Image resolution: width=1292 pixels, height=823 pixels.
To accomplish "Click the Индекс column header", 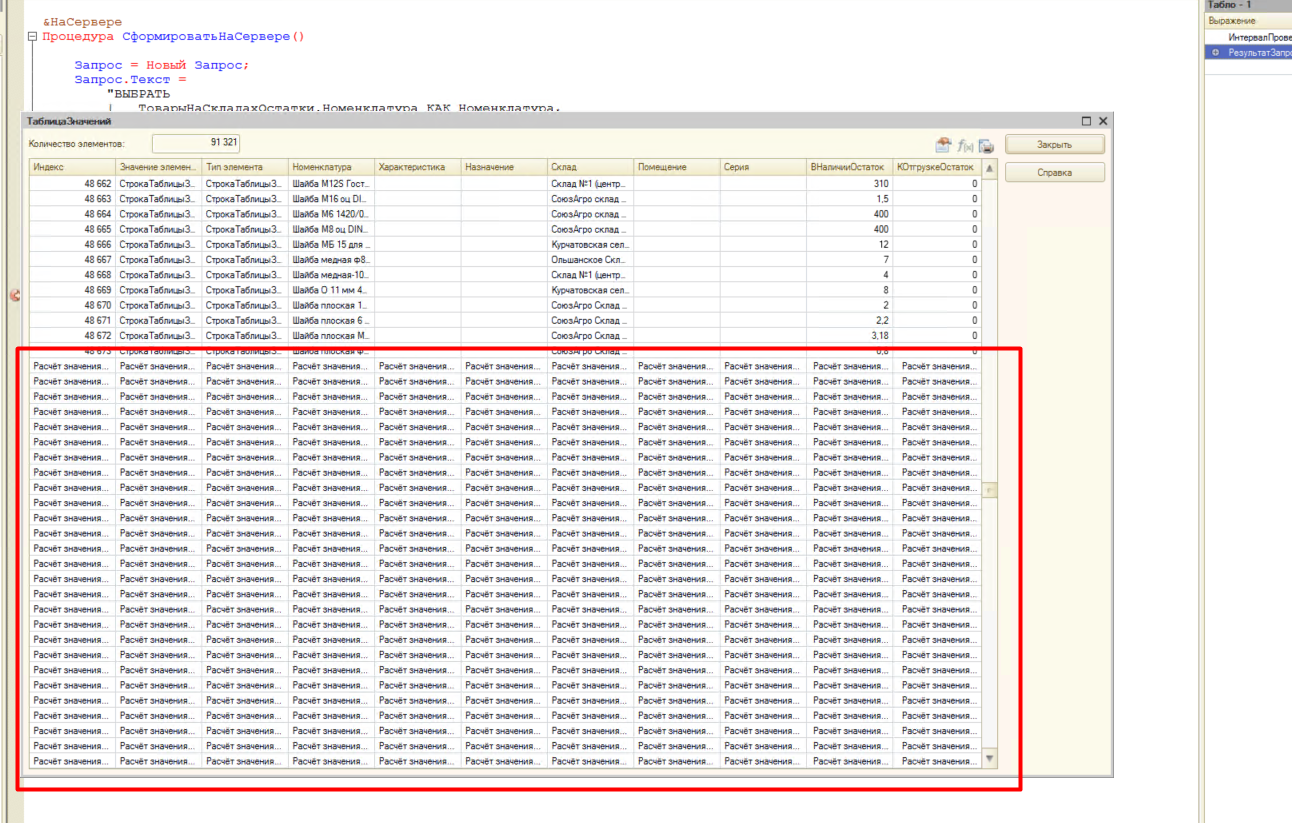I will coord(72,167).
